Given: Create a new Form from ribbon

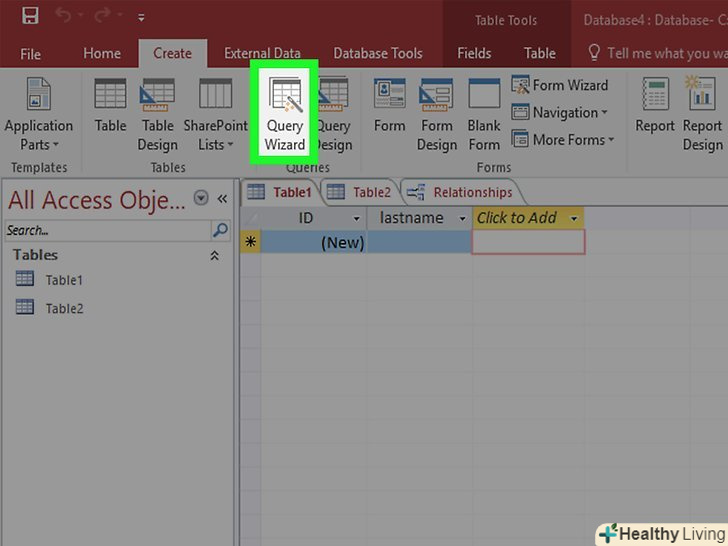Looking at the screenshot, I should (x=390, y=106).
